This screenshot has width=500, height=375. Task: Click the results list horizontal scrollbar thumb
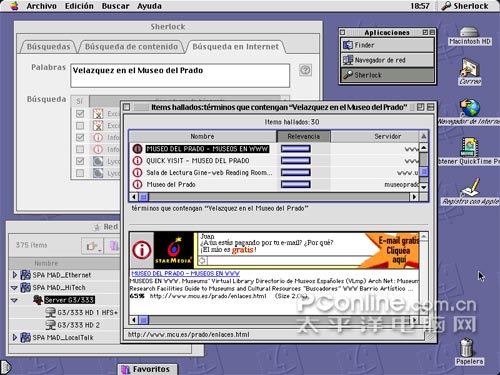[144, 197]
